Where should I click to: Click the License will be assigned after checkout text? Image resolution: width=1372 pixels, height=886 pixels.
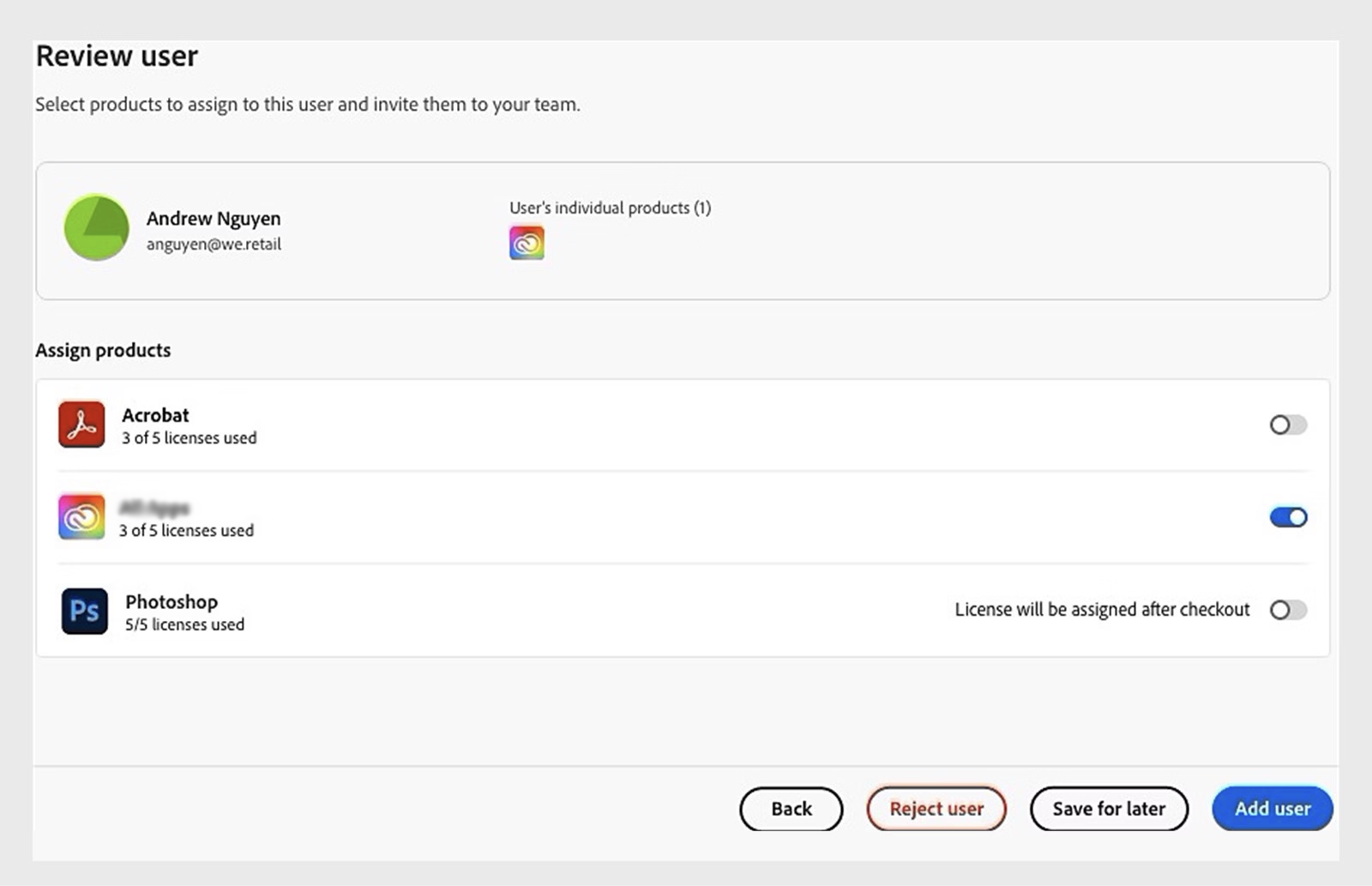tap(1101, 609)
